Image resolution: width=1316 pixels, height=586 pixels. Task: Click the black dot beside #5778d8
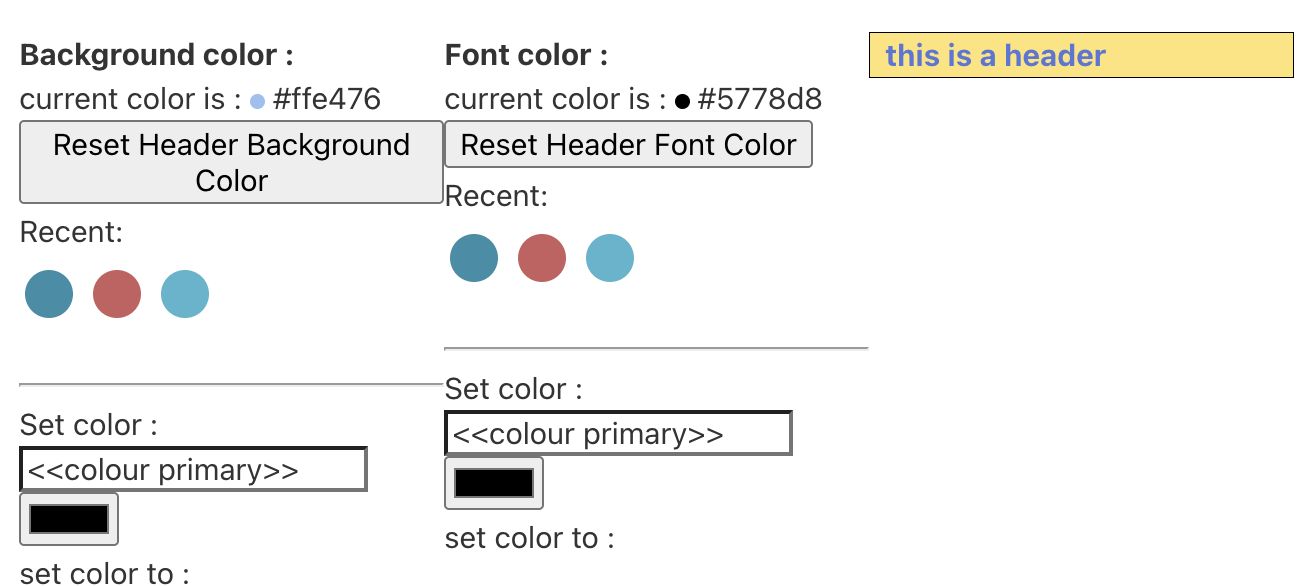[x=682, y=101]
